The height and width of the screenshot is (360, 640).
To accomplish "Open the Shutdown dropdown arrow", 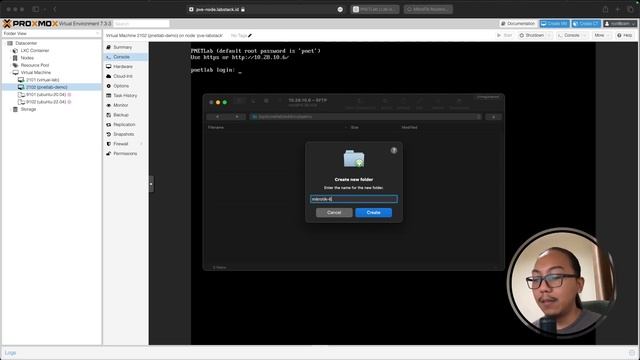I will coord(550,36).
